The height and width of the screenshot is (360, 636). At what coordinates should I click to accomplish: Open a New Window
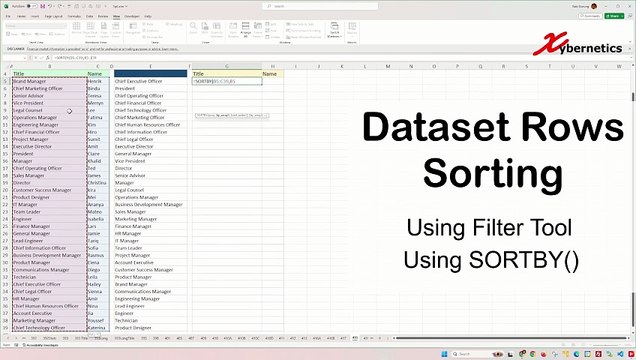point(233,29)
